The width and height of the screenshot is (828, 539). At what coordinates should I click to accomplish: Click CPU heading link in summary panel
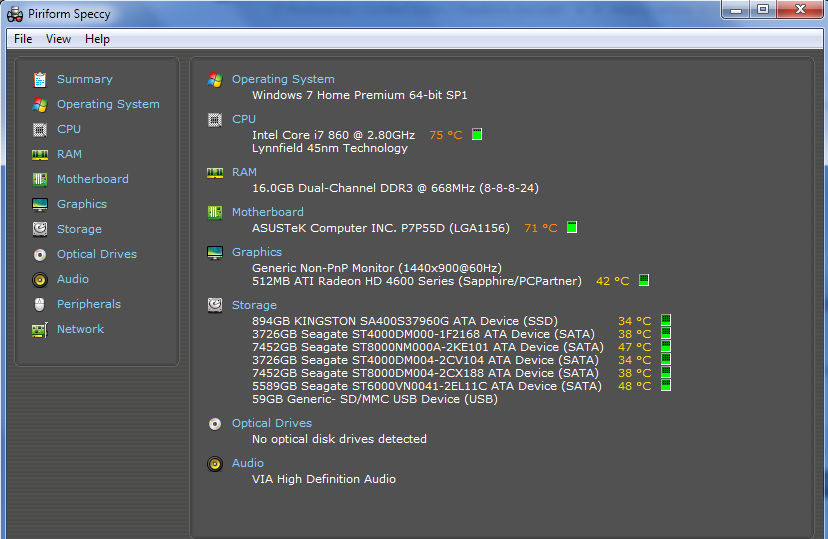[x=243, y=119]
